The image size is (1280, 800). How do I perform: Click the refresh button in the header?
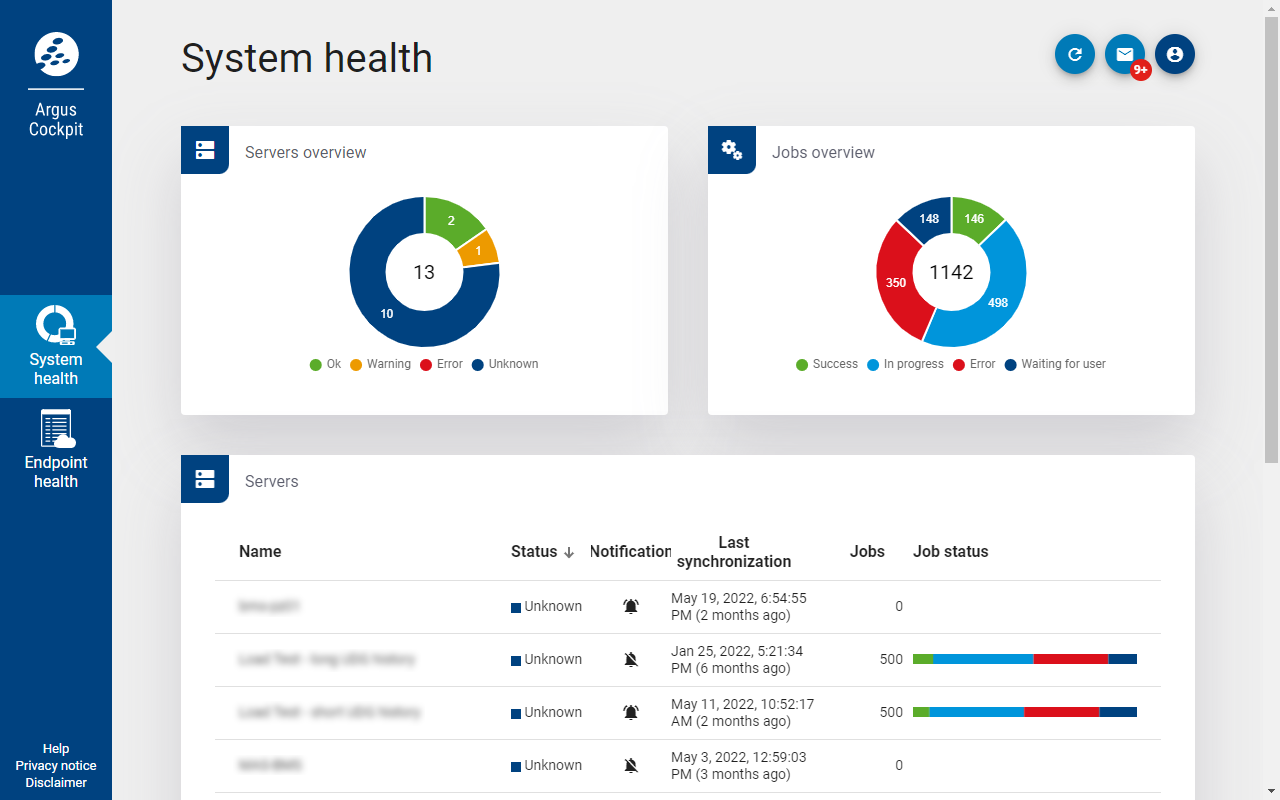[1075, 55]
